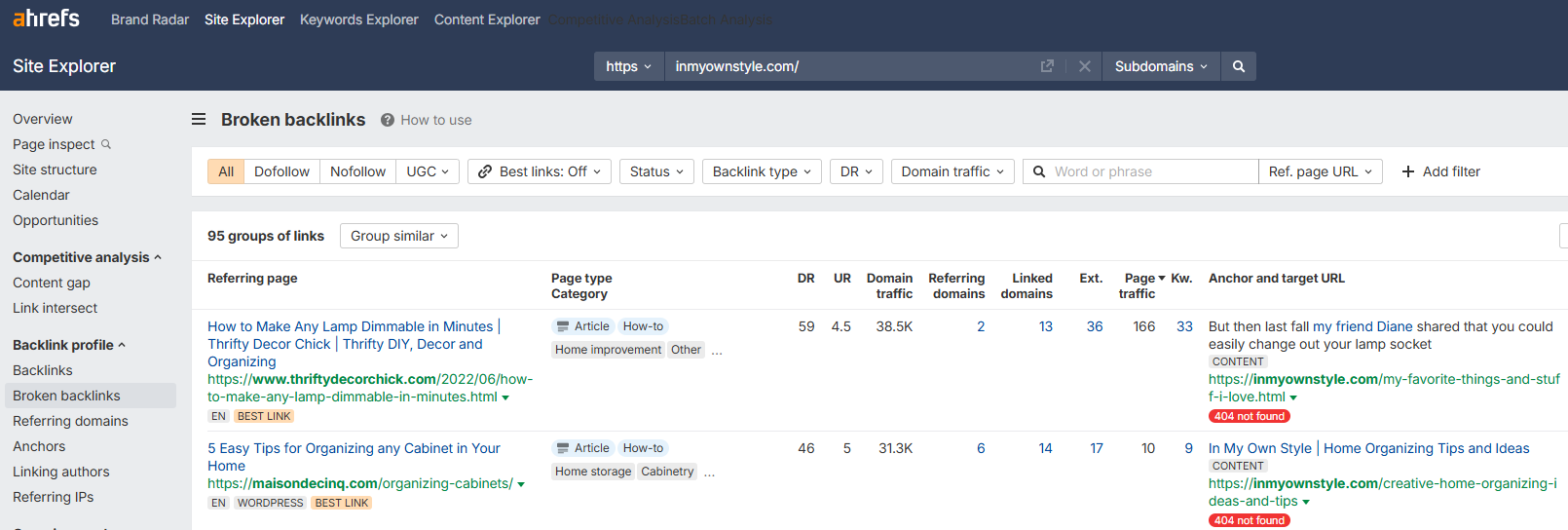The image size is (1568, 530).
Task: Open Referring IPs in the sidebar
Action: point(54,497)
